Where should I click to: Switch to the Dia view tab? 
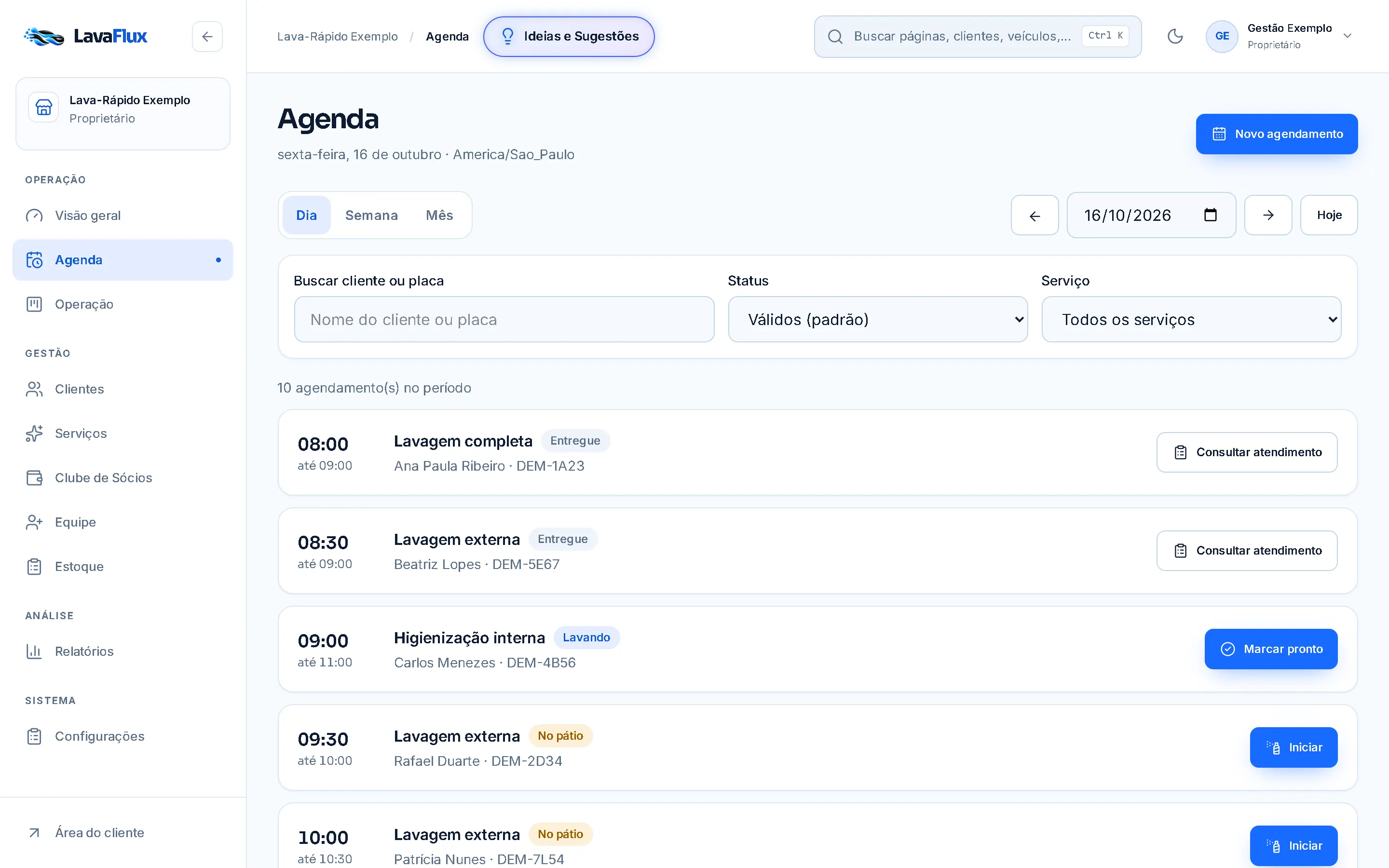307,215
